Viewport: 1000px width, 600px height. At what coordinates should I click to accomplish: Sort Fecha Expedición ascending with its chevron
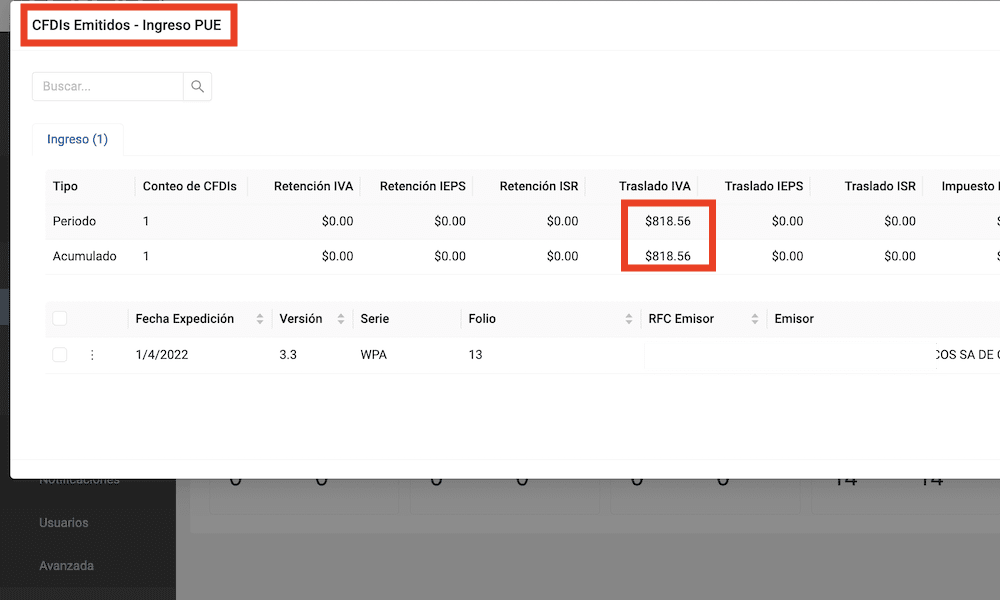pos(259,314)
